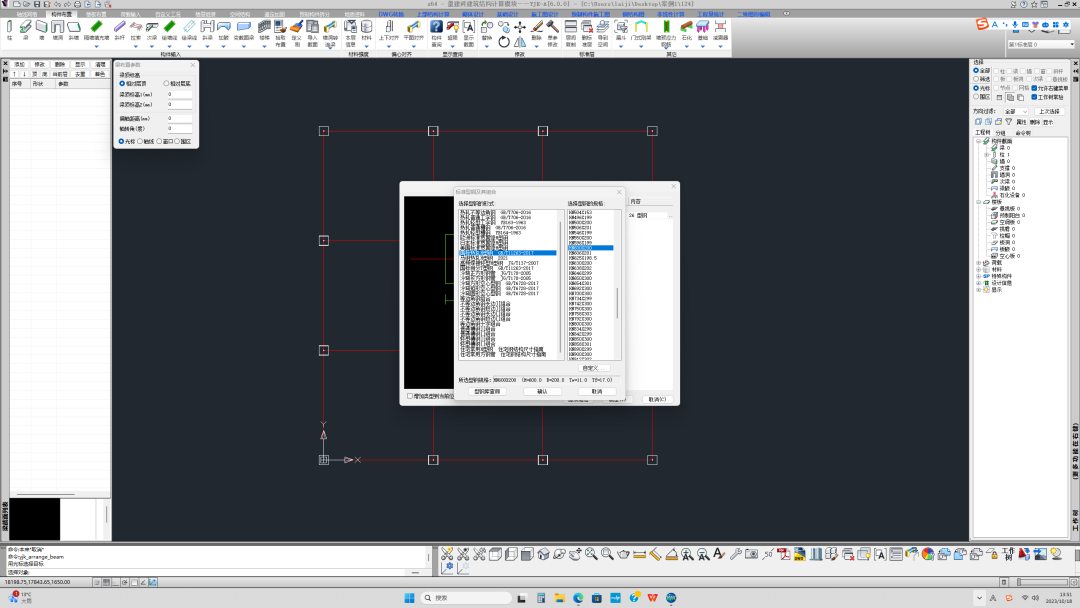Switch to the 楼板布置 ribbon tab
Viewport: 1080px width, 608px height.
[96, 14]
